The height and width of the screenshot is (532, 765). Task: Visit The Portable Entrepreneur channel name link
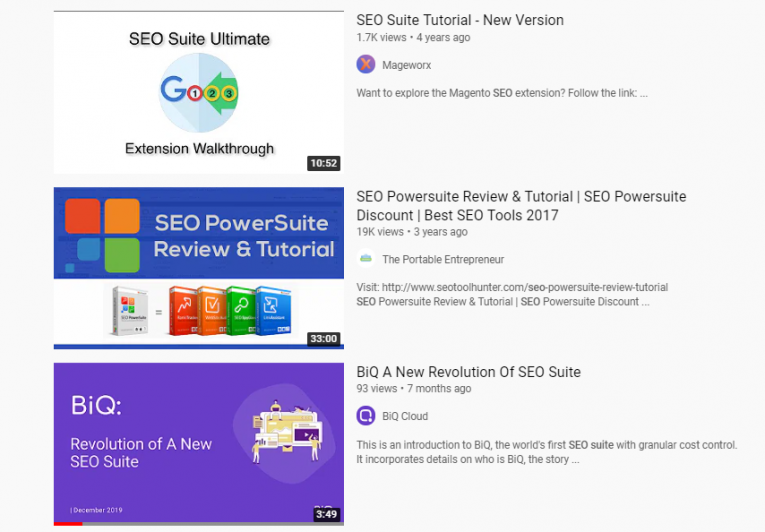[x=443, y=259]
